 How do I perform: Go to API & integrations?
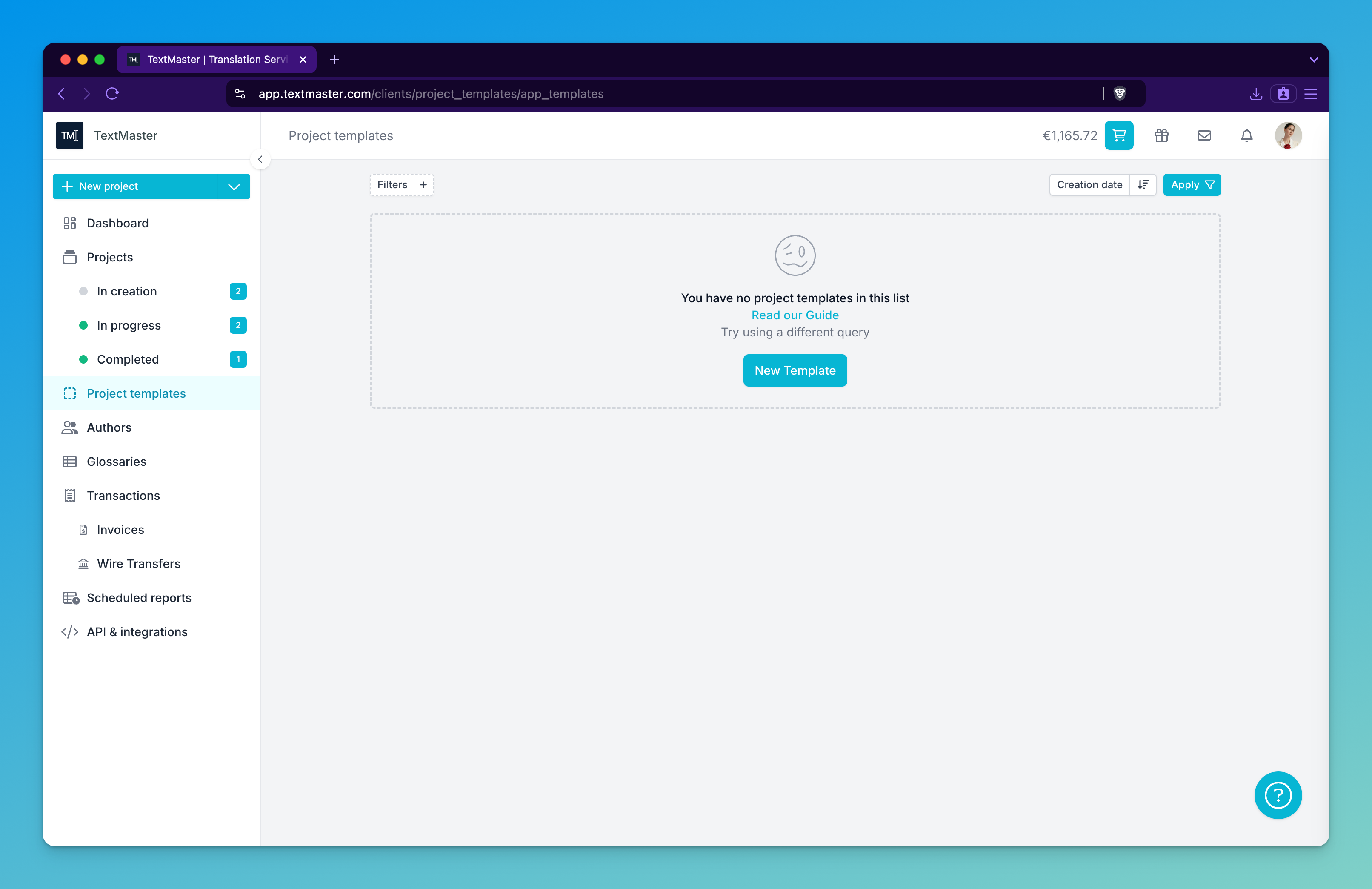click(137, 632)
